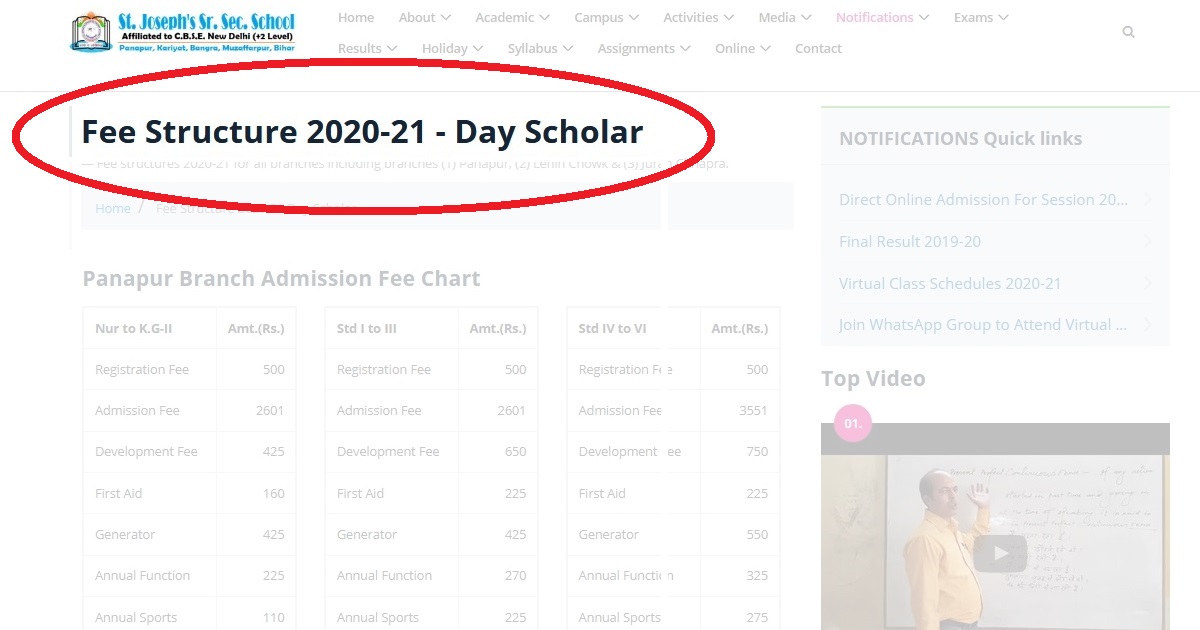Open the Contact page from the menu
This screenshot has height=630, width=1200.
818,48
